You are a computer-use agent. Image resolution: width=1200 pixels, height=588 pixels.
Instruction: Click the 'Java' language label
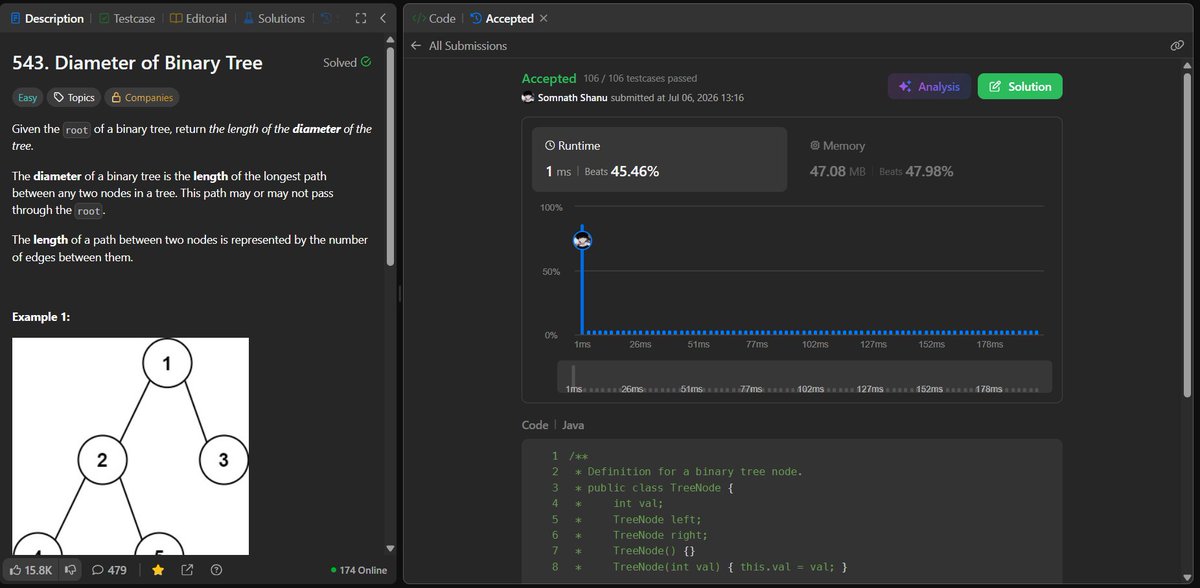point(572,425)
